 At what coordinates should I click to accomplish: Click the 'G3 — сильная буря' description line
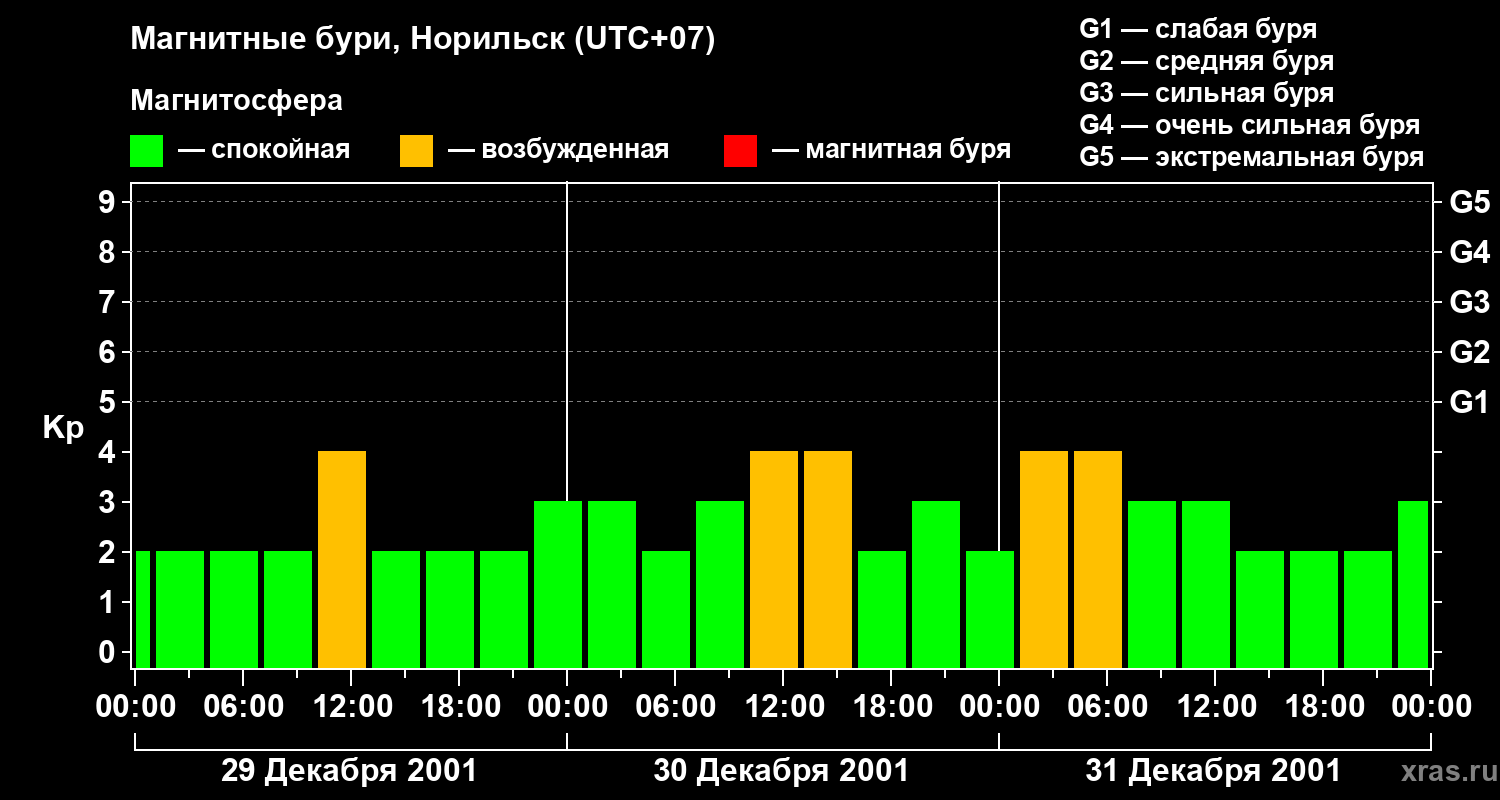point(1207,93)
